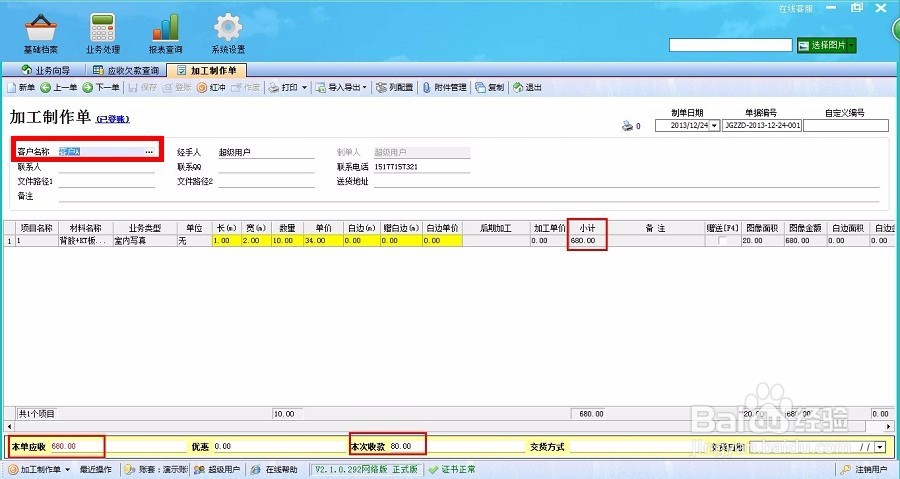The image size is (900, 479).
Task: Click the 经手人 input field
Action: (x=266, y=153)
